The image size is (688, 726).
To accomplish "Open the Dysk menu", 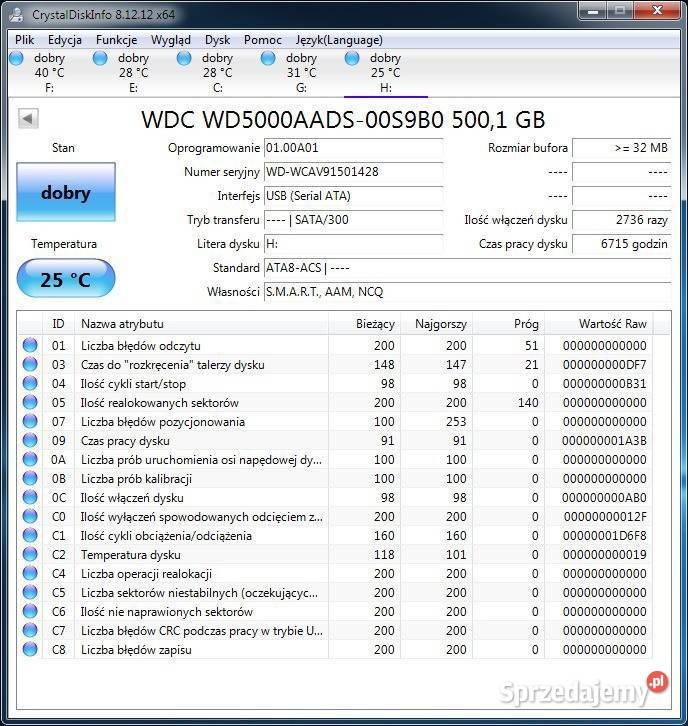I will click(x=217, y=40).
